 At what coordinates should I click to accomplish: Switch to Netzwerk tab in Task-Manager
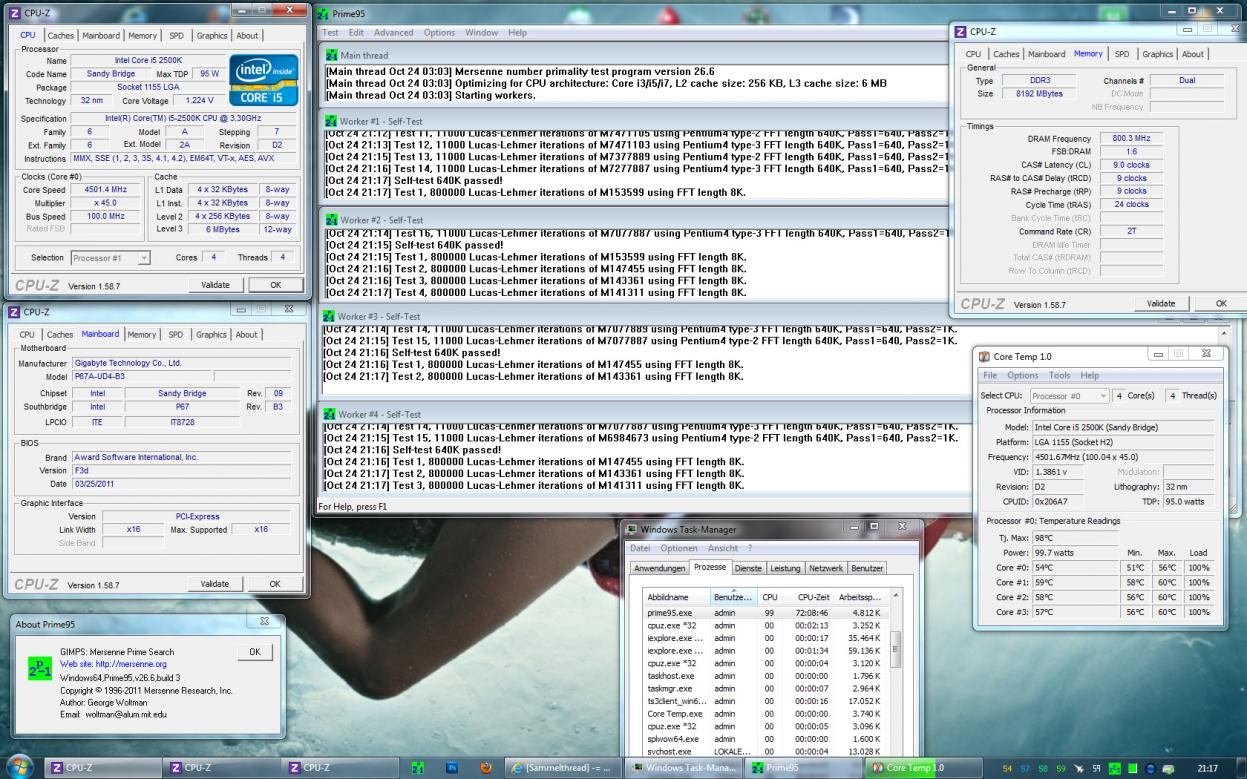coord(826,568)
